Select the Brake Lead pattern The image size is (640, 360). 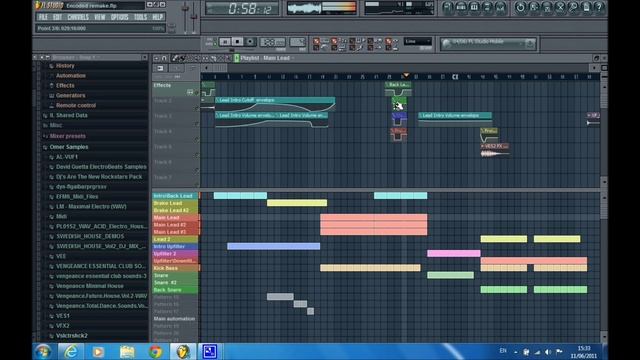pos(176,203)
